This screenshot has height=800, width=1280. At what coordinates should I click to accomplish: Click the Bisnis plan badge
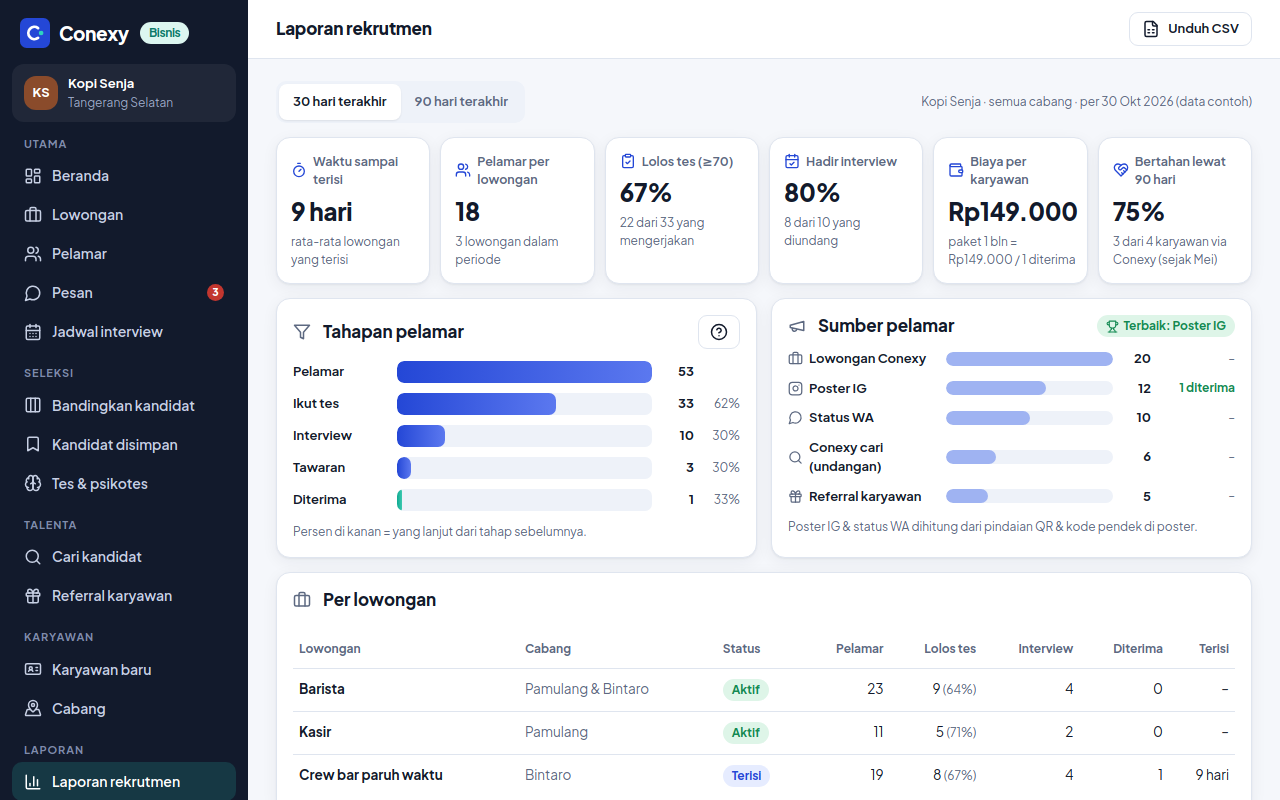[x=165, y=33]
